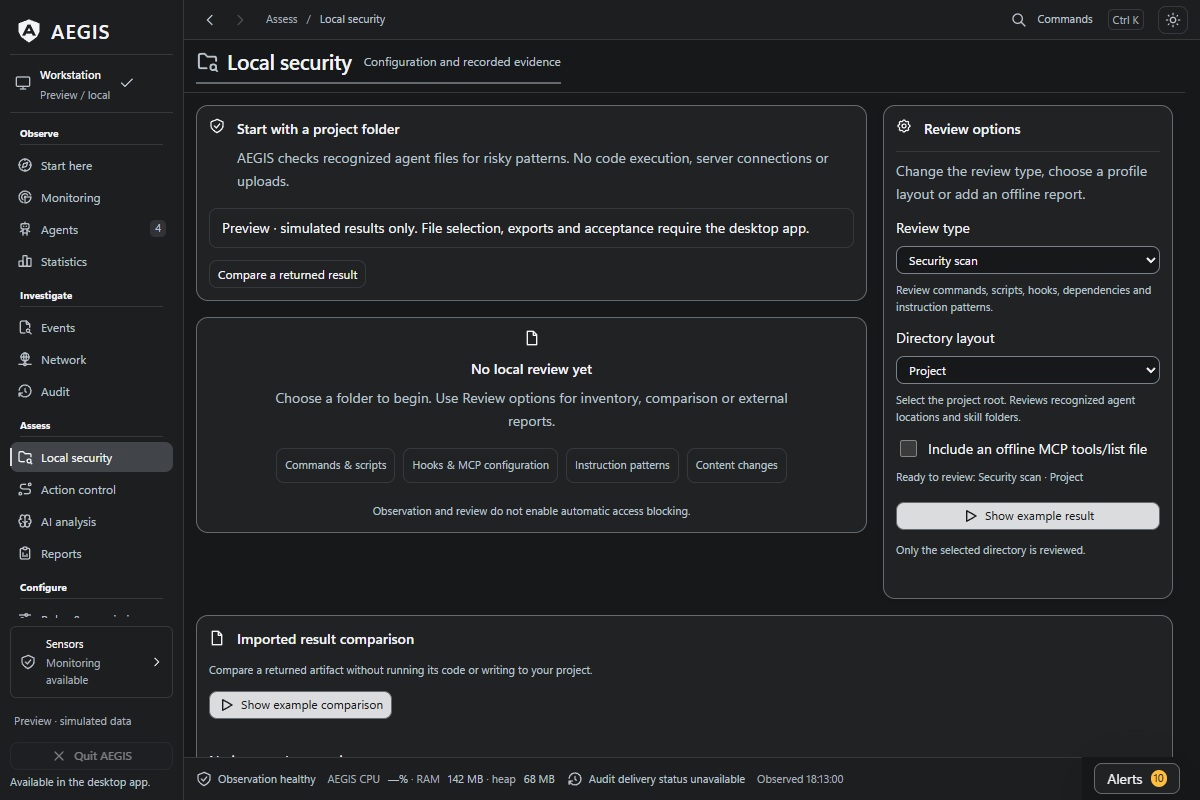The height and width of the screenshot is (800, 1200).
Task: Click the shield icon beside Start with project folder
Action: tap(216, 127)
